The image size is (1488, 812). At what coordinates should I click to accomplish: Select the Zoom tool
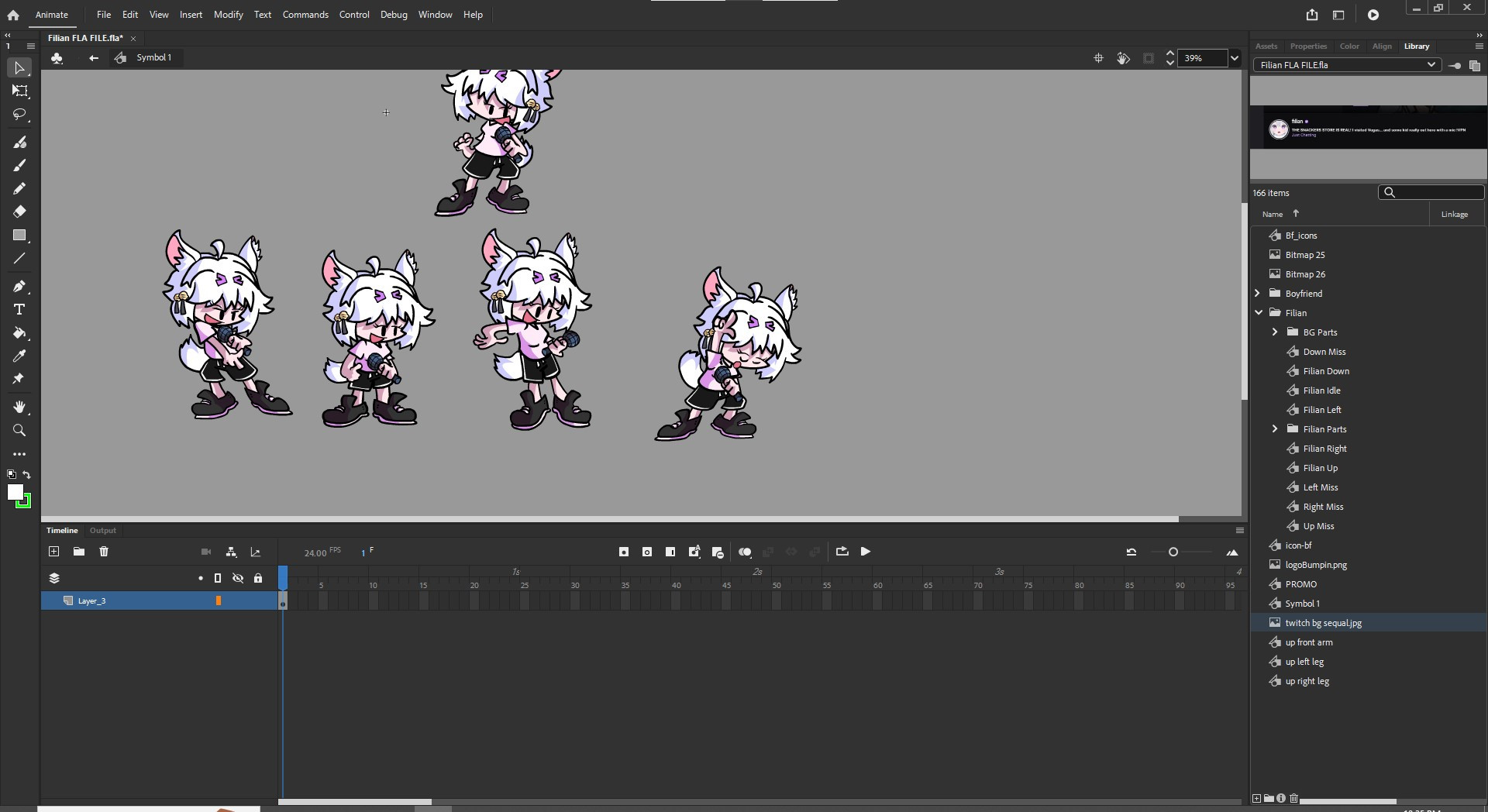pos(19,430)
